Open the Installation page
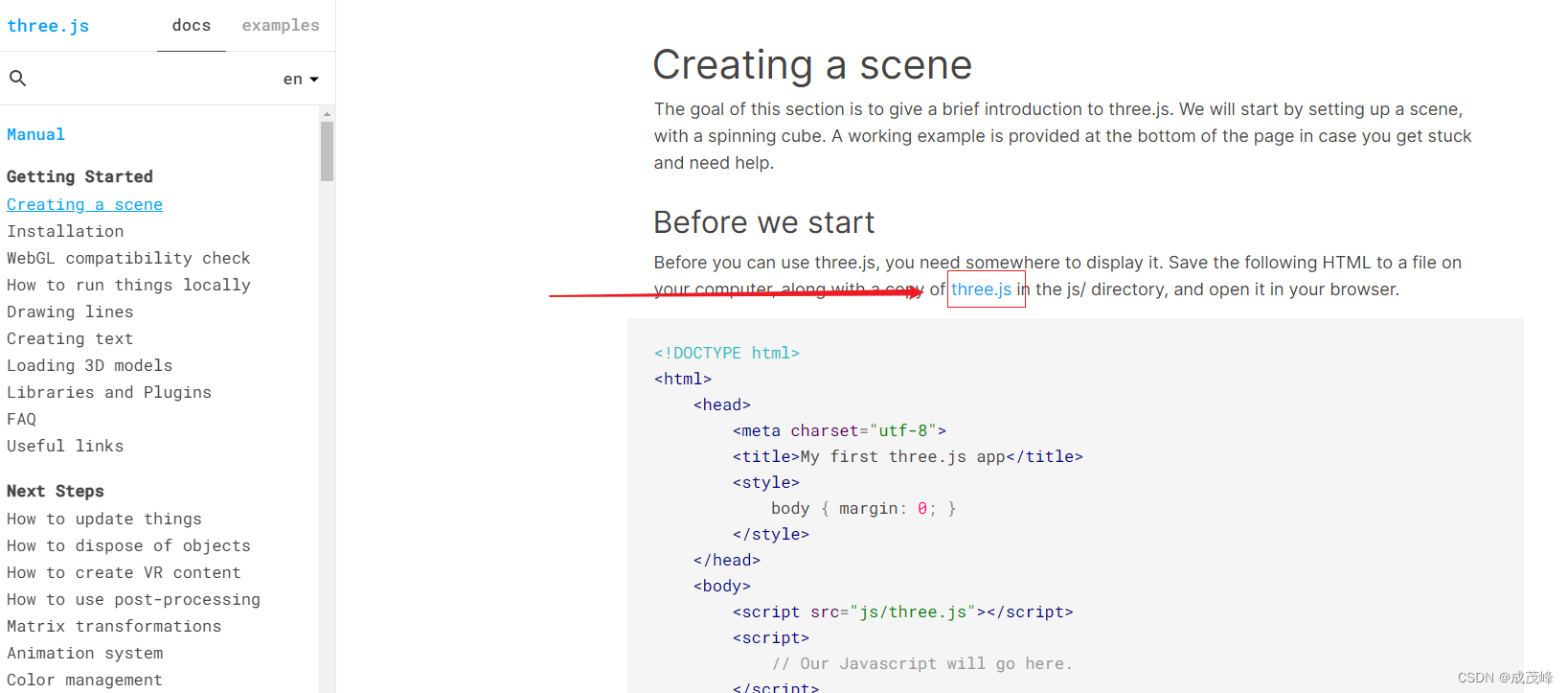1568x693 pixels. [65, 231]
